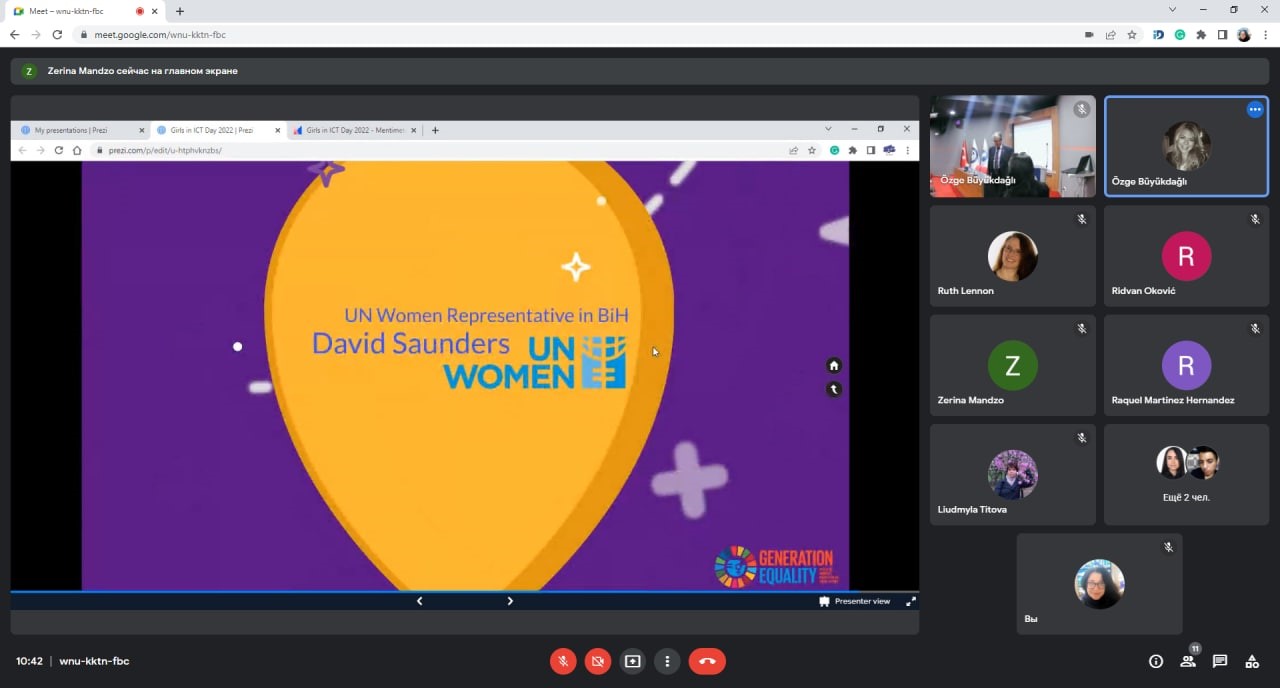This screenshot has height=688, width=1280.
Task: Open a new browser tab
Action: point(180,11)
